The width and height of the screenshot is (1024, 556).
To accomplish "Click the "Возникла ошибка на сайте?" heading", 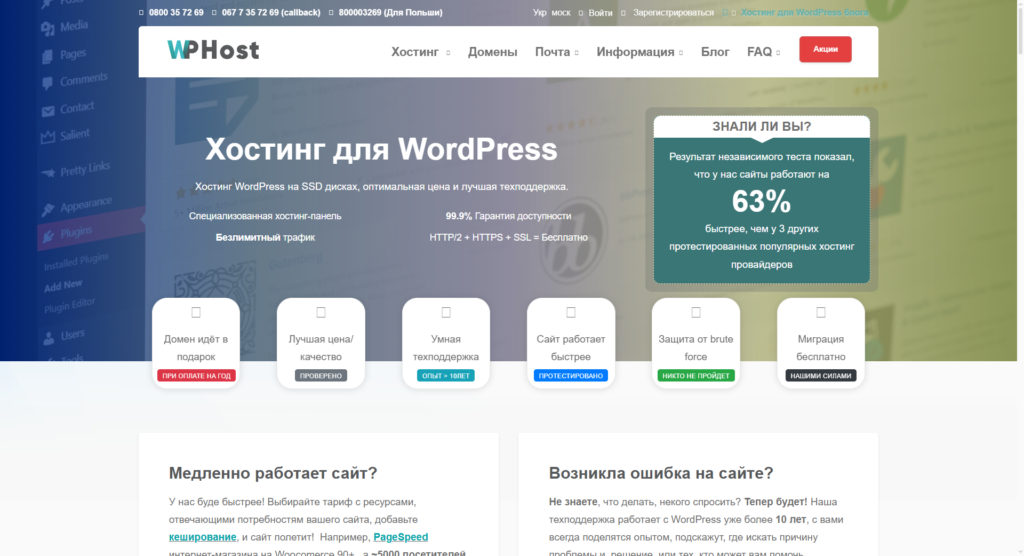I will point(661,473).
